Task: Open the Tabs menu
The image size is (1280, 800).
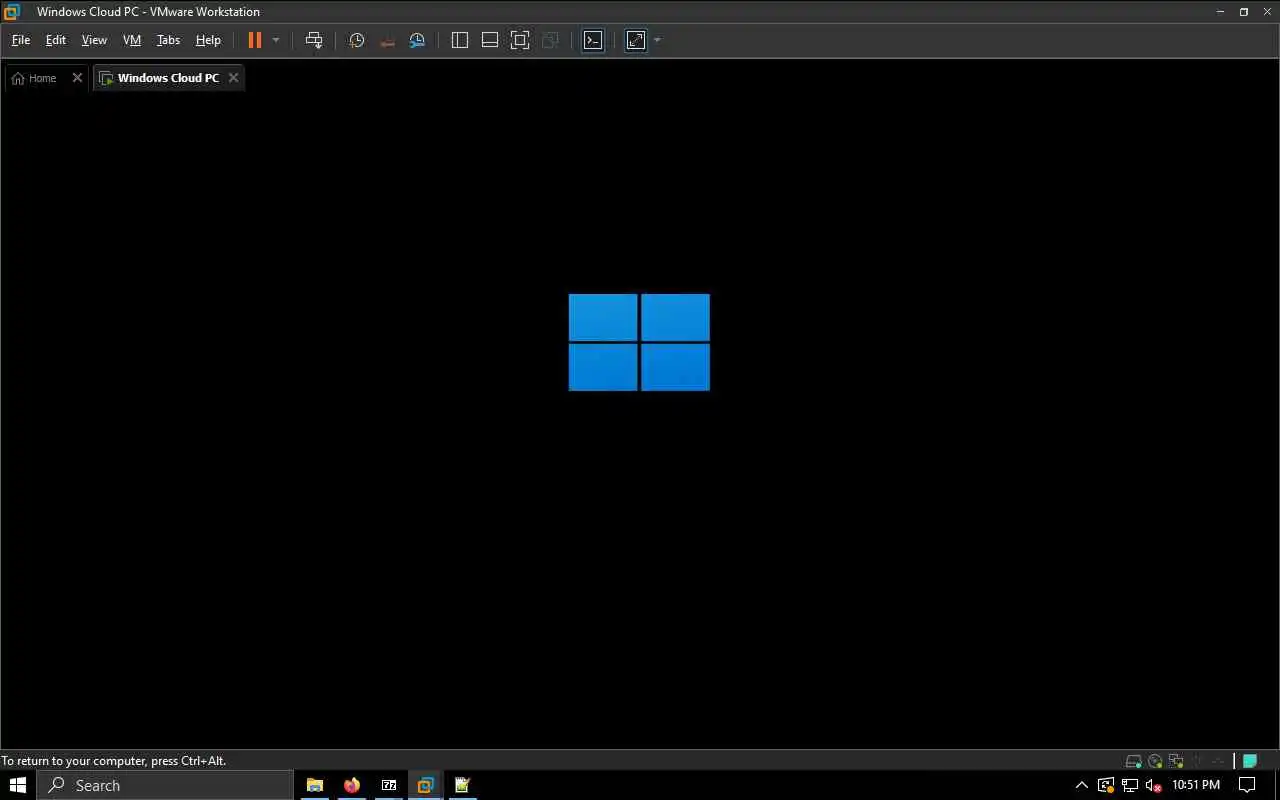Action: click(168, 40)
